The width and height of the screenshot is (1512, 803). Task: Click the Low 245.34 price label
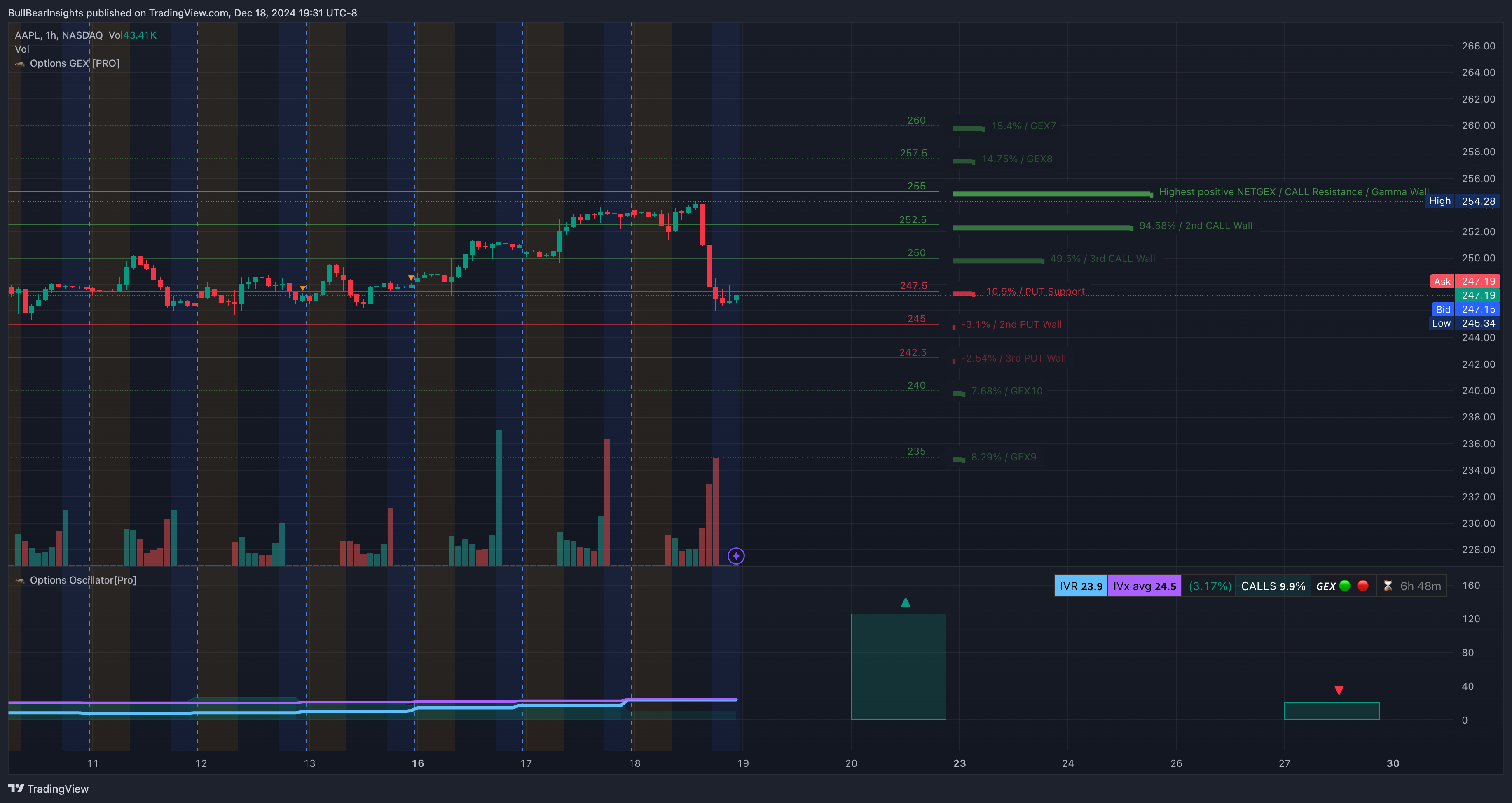pos(1465,323)
